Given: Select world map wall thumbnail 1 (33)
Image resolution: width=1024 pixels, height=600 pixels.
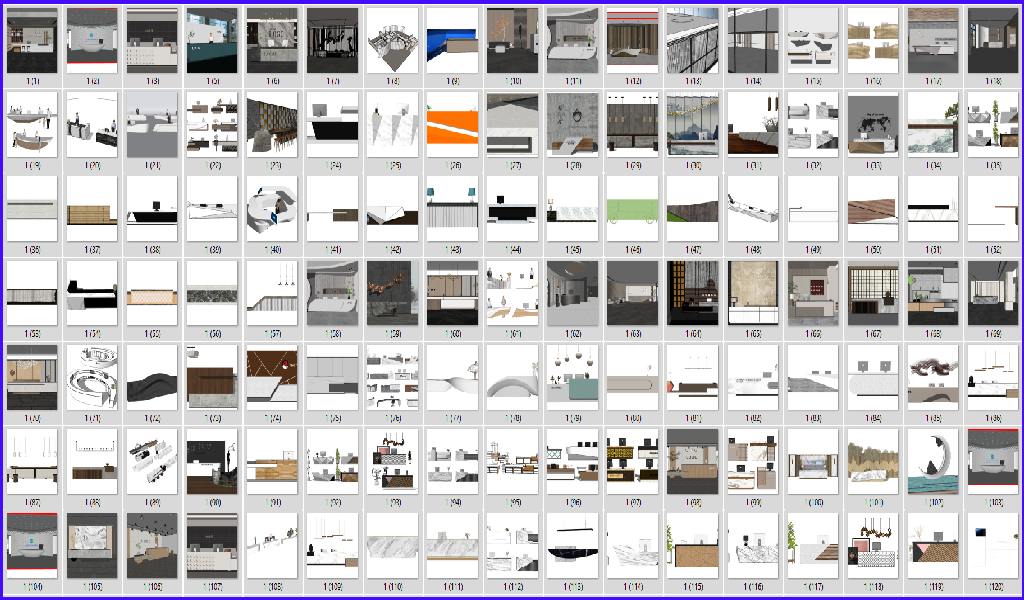Looking at the screenshot, I should 872,125.
